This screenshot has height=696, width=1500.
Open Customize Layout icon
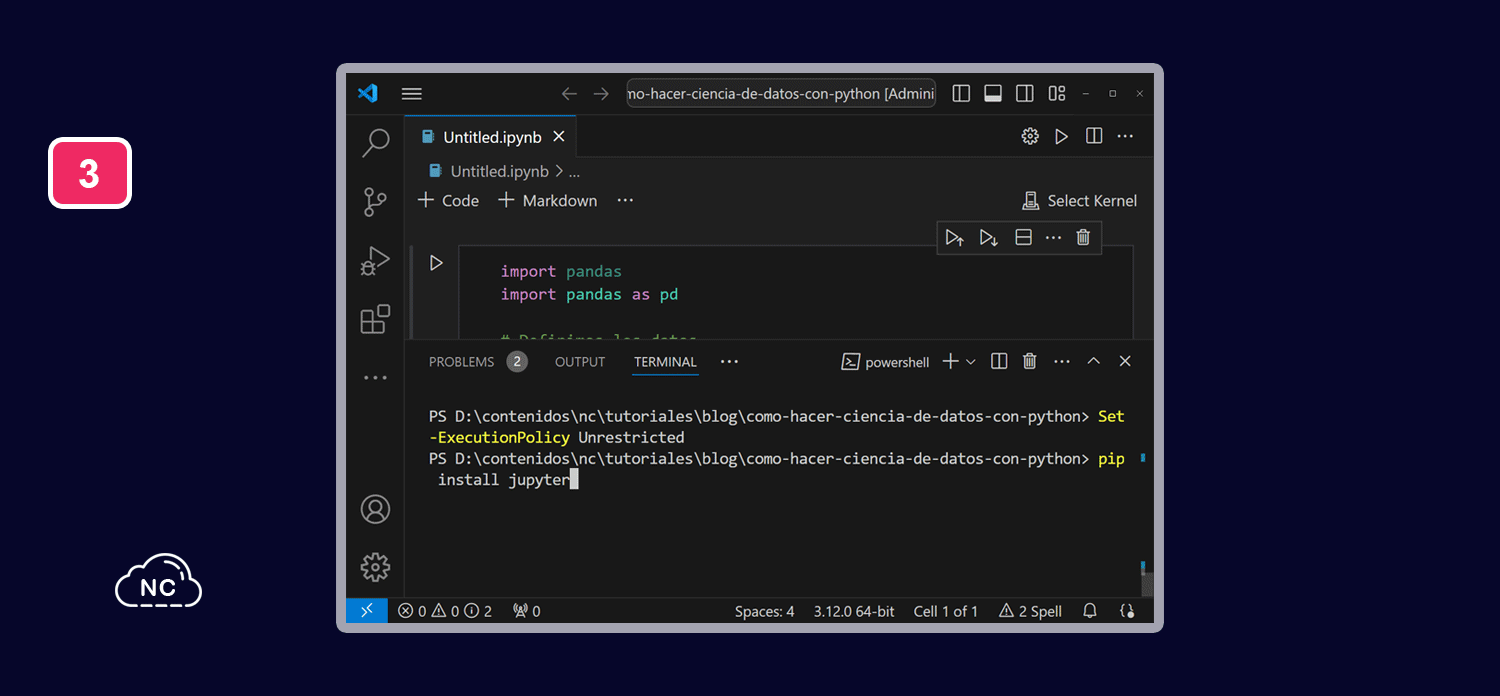point(1057,93)
